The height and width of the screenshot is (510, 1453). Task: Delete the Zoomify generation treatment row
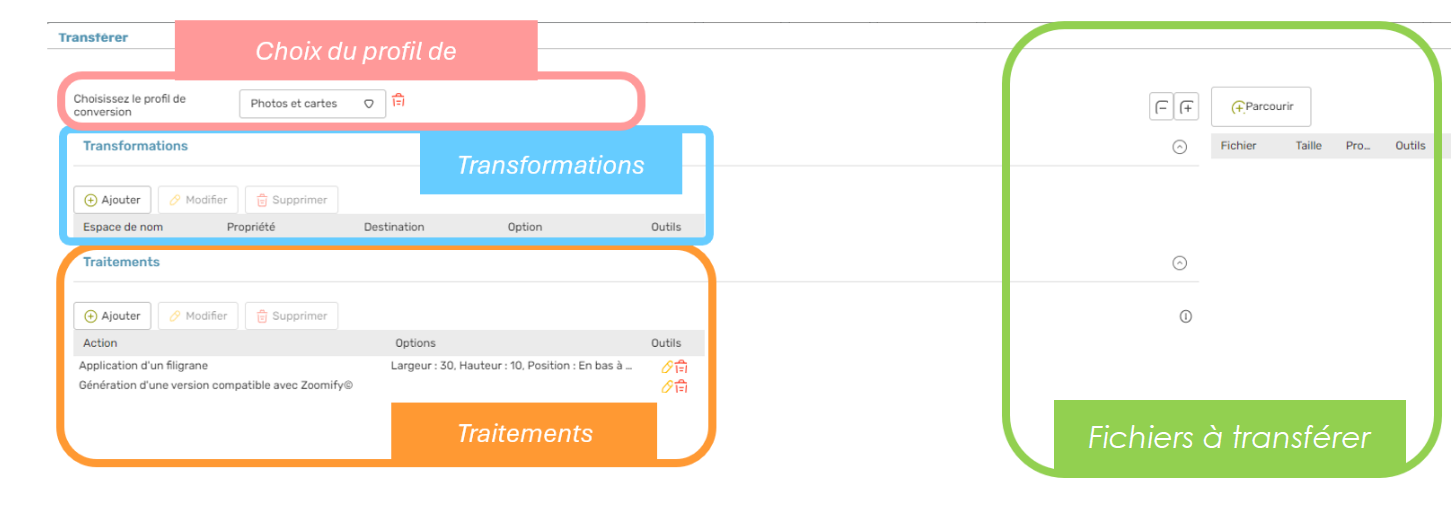pos(681,387)
